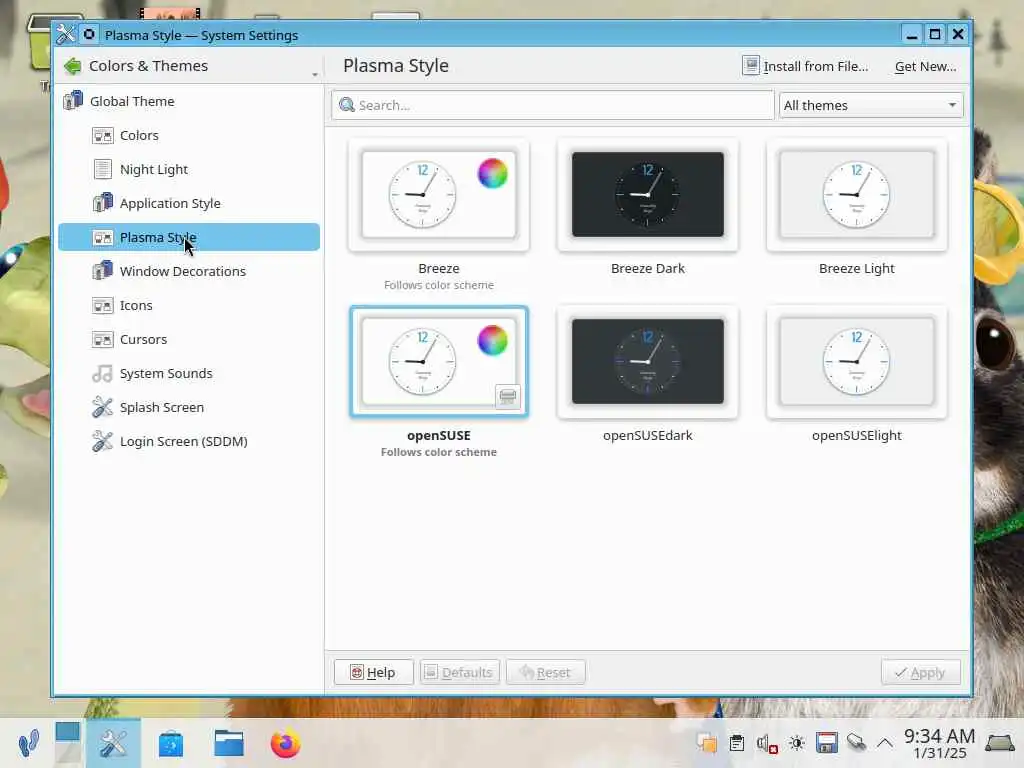Click the Defaults button
1024x768 pixels.
point(460,672)
